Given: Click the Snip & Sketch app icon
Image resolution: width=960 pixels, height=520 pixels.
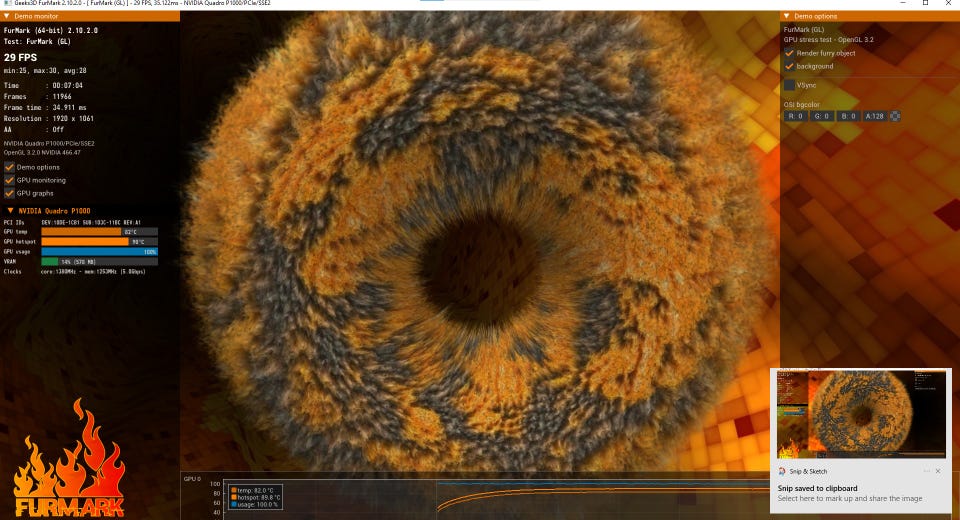Looking at the screenshot, I should pyautogui.click(x=782, y=472).
